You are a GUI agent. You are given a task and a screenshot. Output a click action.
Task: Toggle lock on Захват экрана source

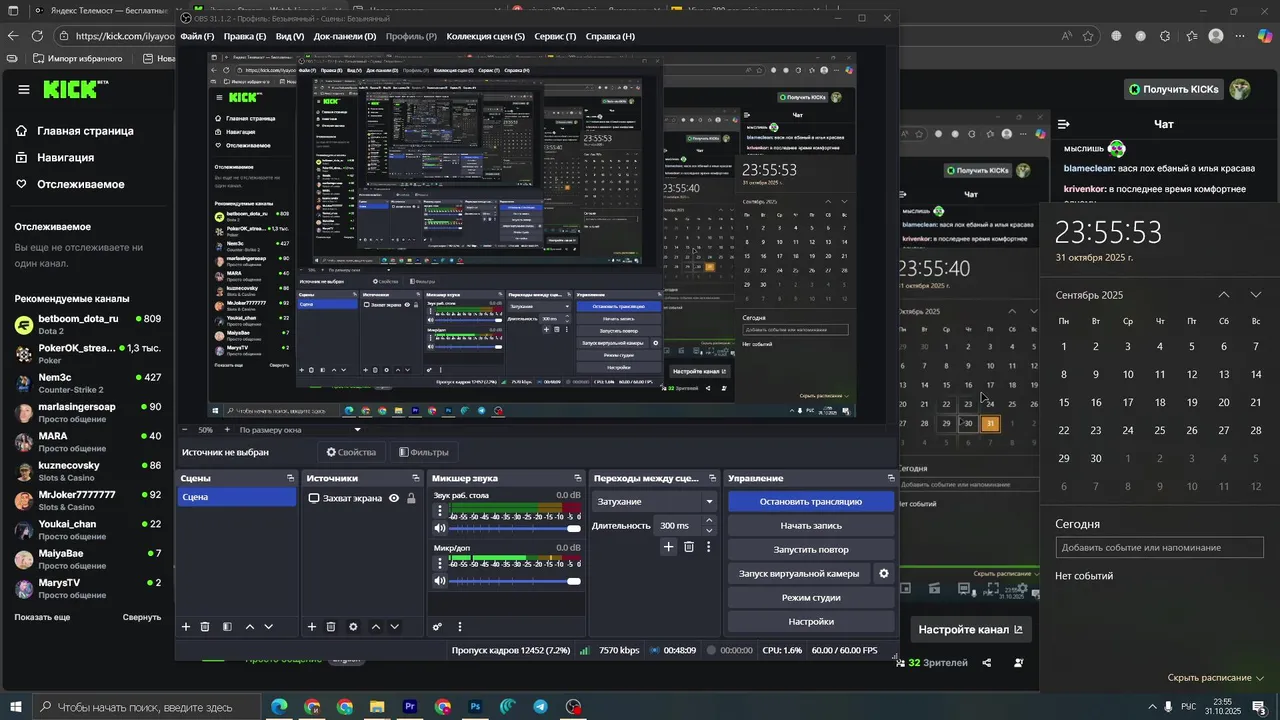pyautogui.click(x=411, y=498)
